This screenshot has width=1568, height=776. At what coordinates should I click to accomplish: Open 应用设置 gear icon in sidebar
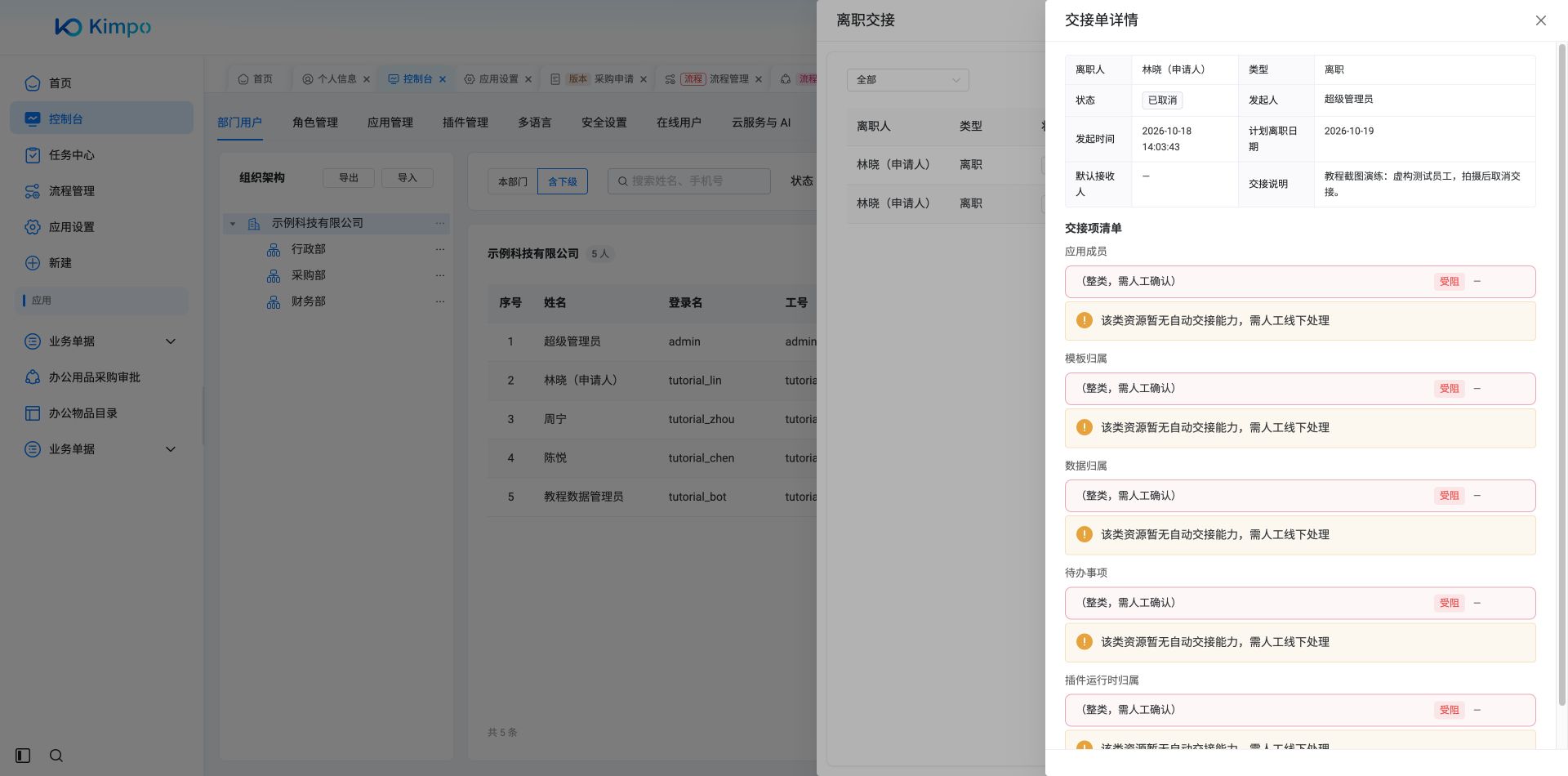point(33,226)
